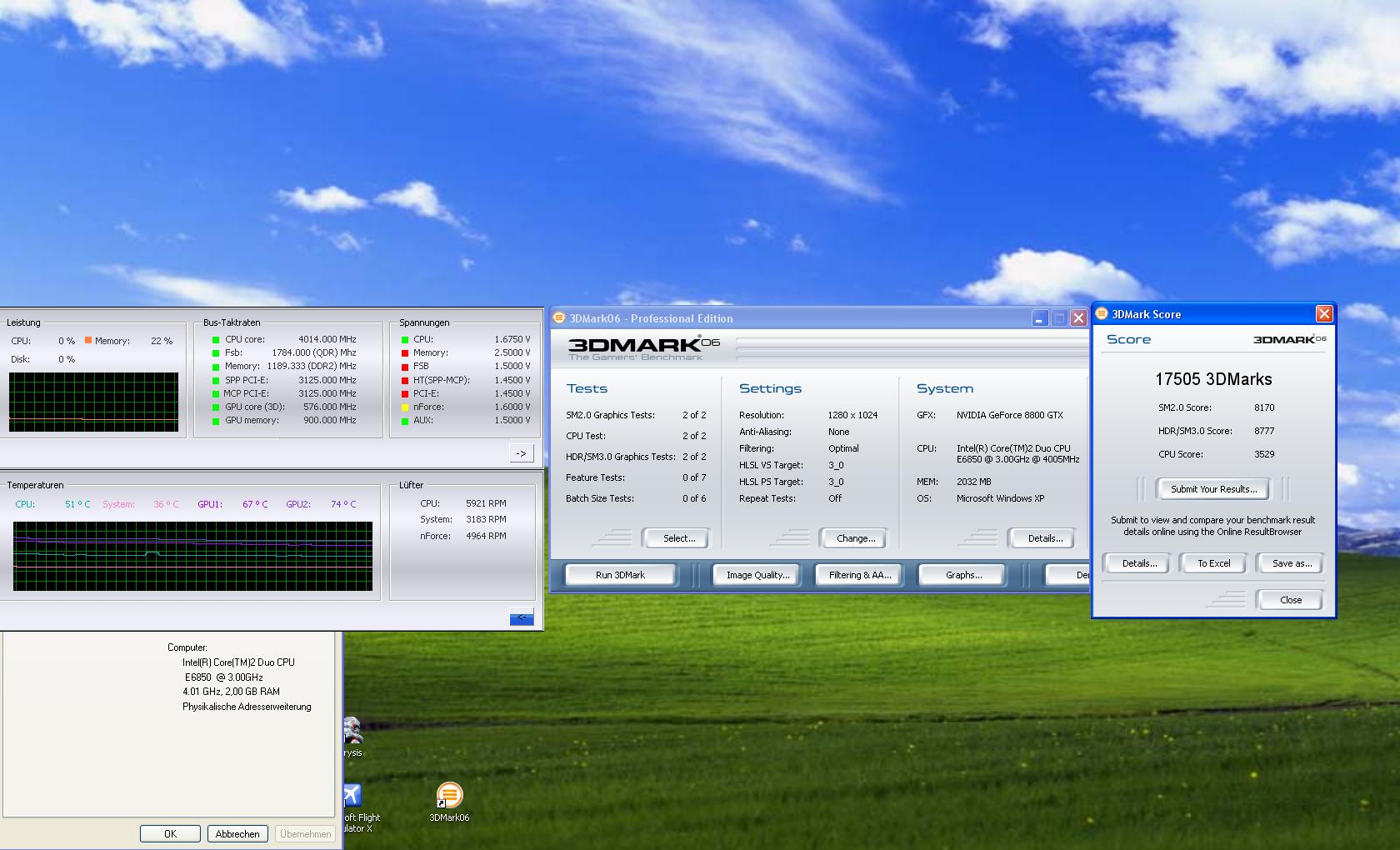Screen dimensions: 1400x850
Task: Click the Anti-Aliasing value 'None'
Action: (x=838, y=432)
